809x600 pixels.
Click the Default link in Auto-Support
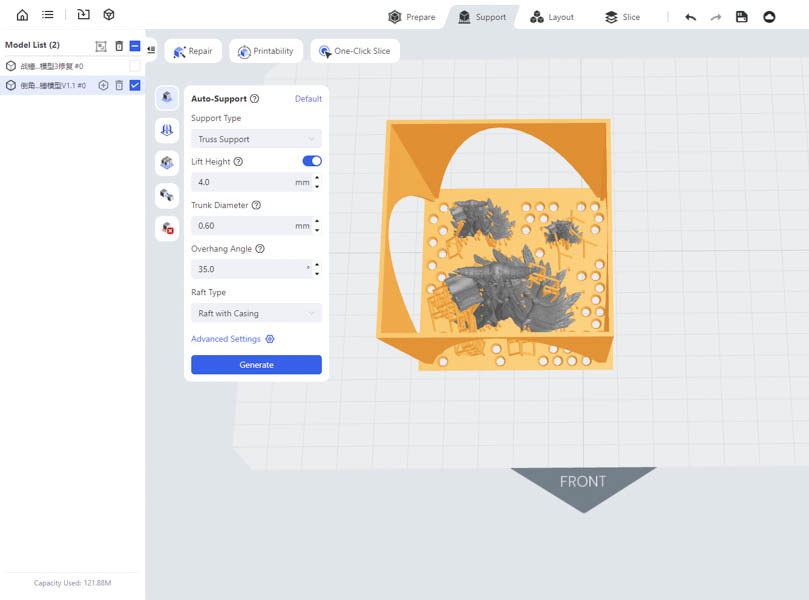click(x=308, y=99)
